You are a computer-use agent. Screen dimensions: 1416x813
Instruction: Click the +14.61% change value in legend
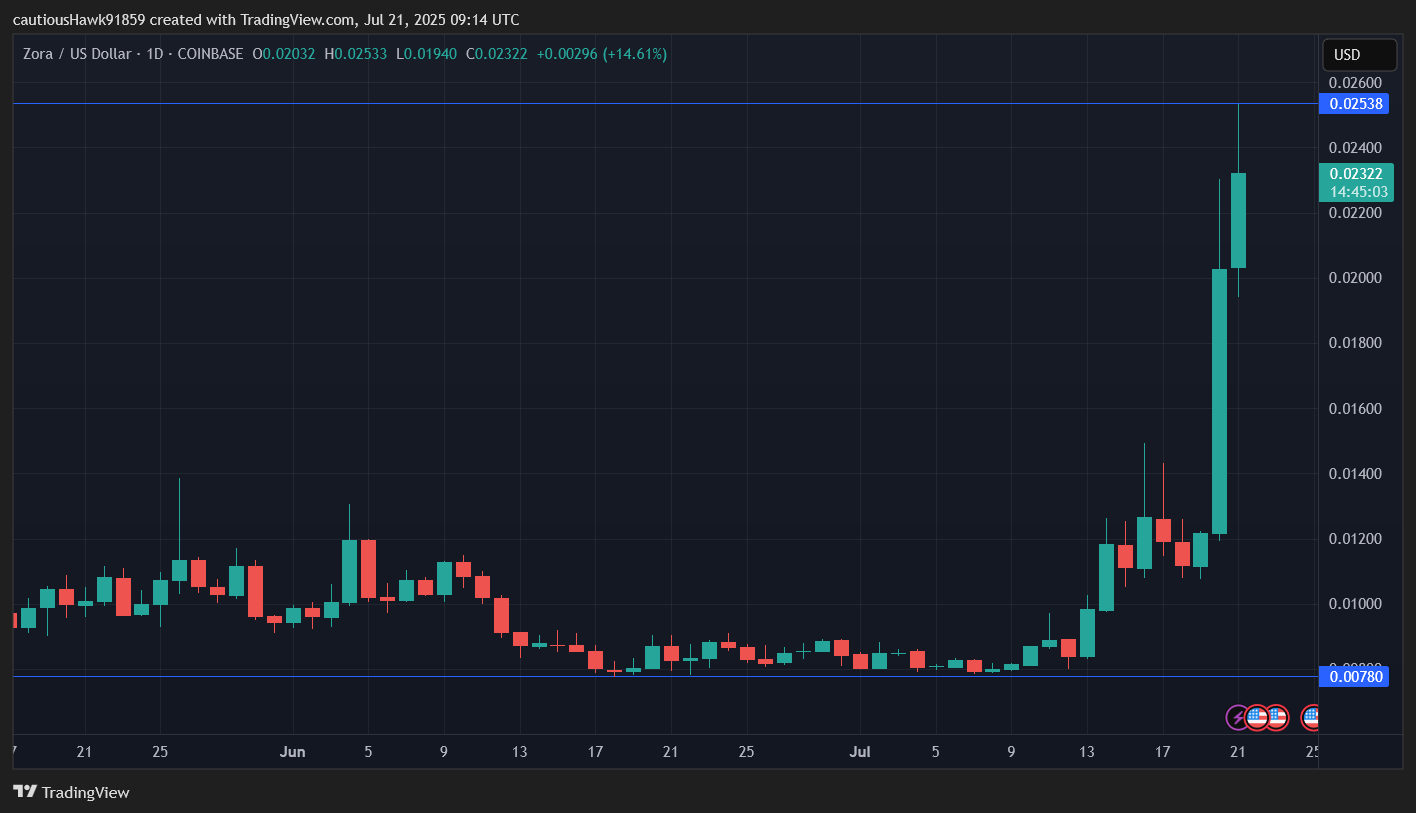point(635,54)
